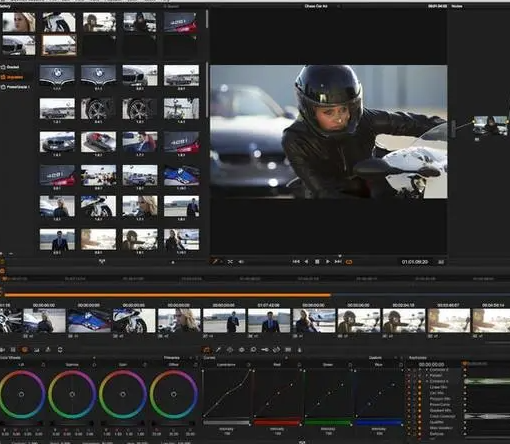The height and width of the screenshot is (444, 510).
Task: Expand Parallel in the Keyframes panel
Action: pos(427,376)
